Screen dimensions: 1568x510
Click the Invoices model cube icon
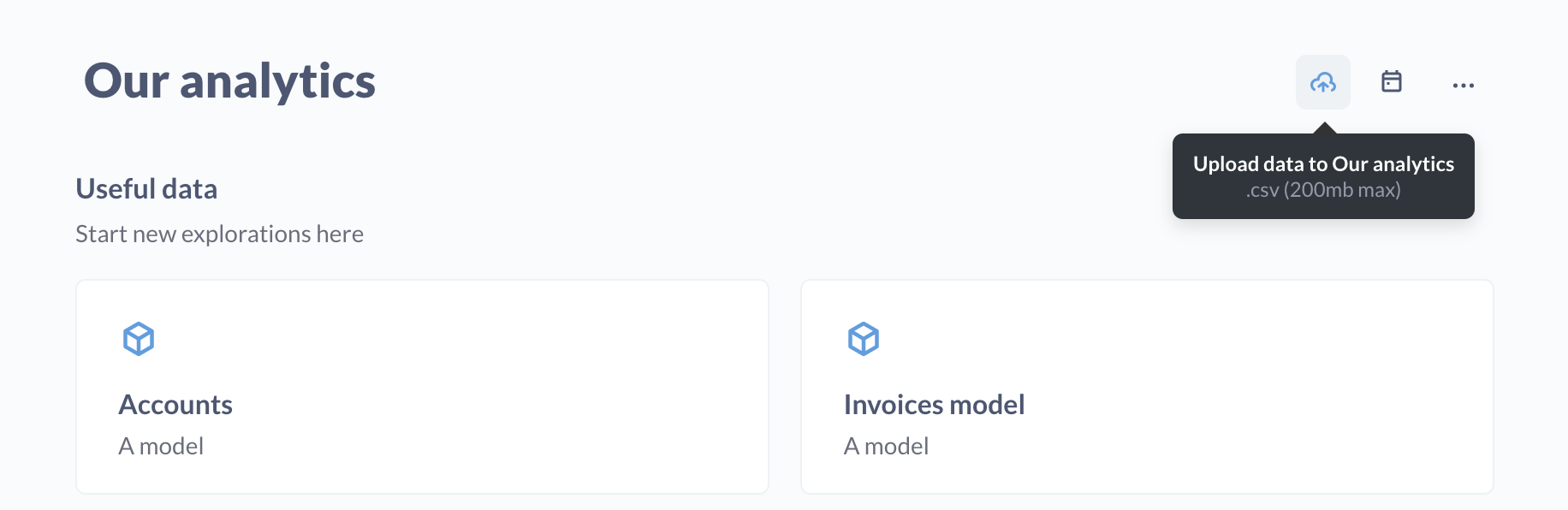863,339
